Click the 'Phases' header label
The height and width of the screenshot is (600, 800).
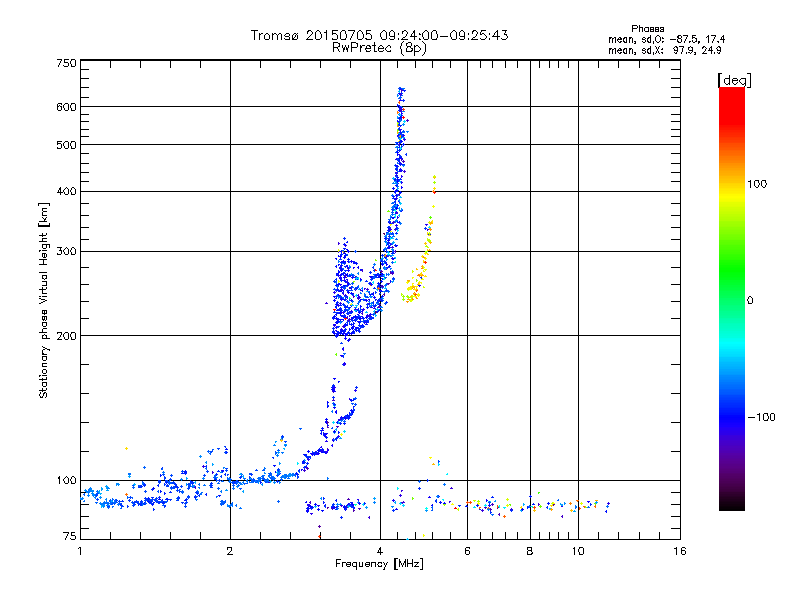[x=647, y=29]
